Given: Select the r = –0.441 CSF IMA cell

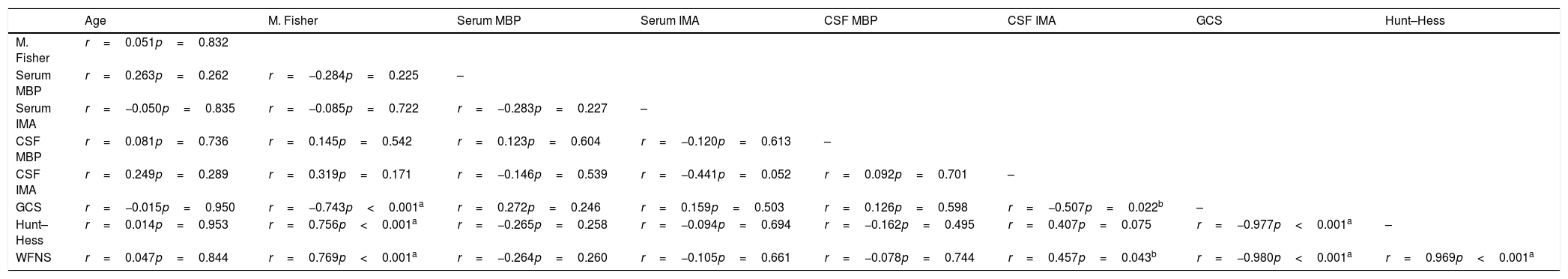Looking at the screenshot, I should tap(715, 175).
